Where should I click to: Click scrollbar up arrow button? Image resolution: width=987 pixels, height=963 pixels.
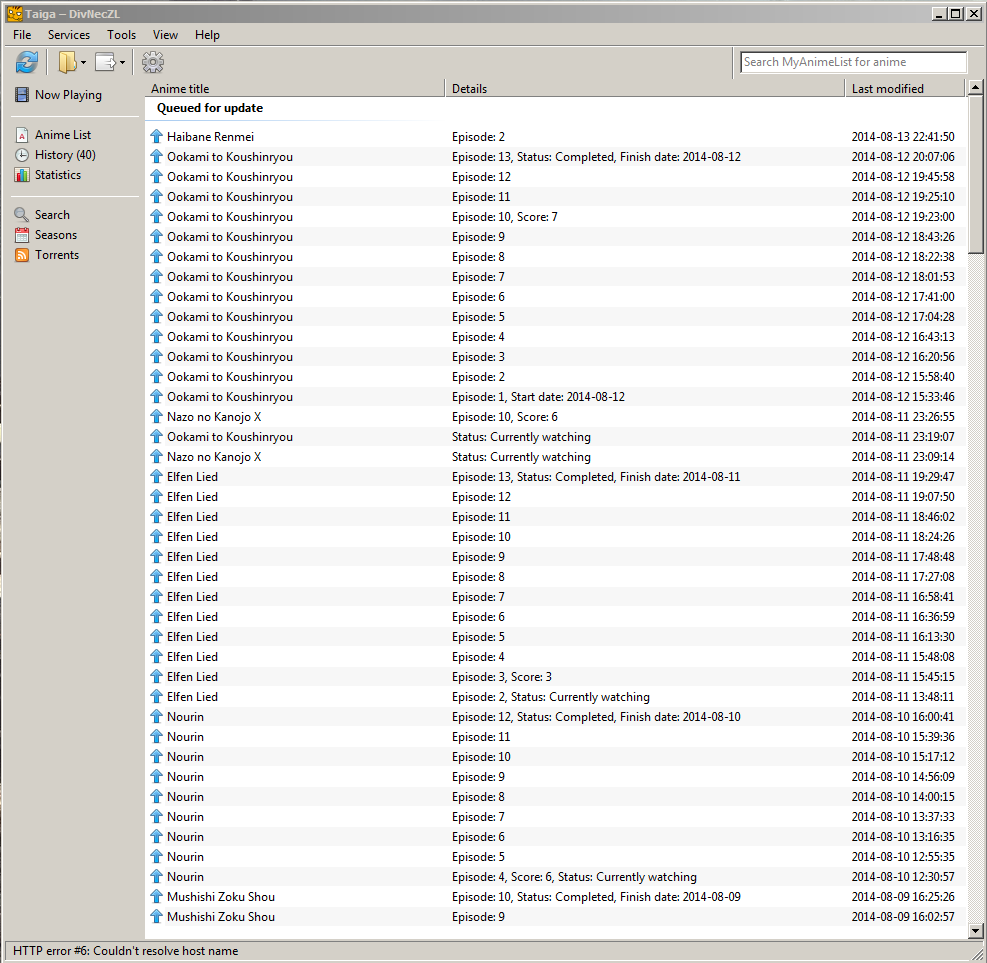pyautogui.click(x=976, y=87)
